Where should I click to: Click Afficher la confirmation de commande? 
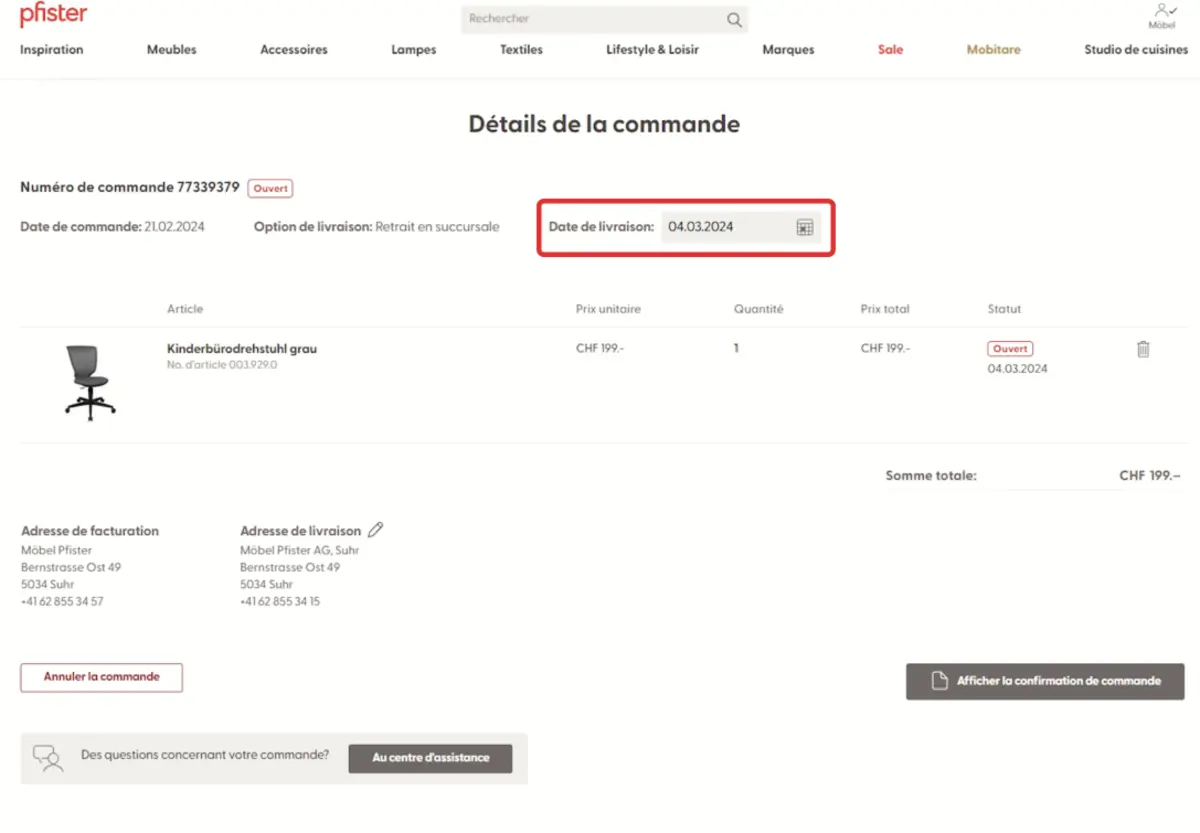point(1057,681)
